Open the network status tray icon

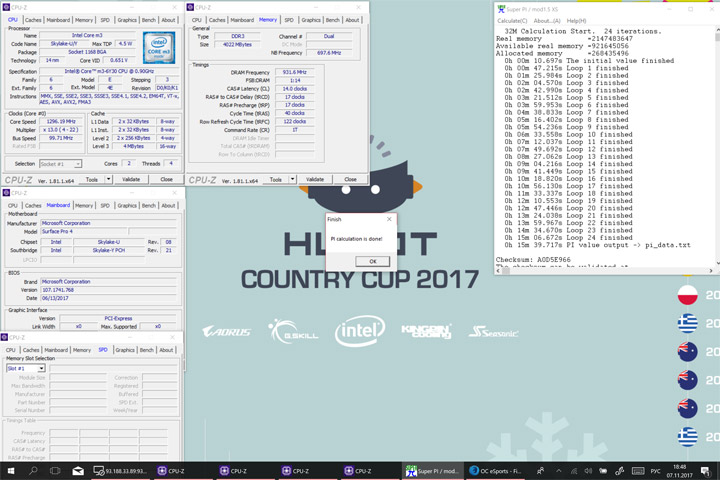coord(574,471)
